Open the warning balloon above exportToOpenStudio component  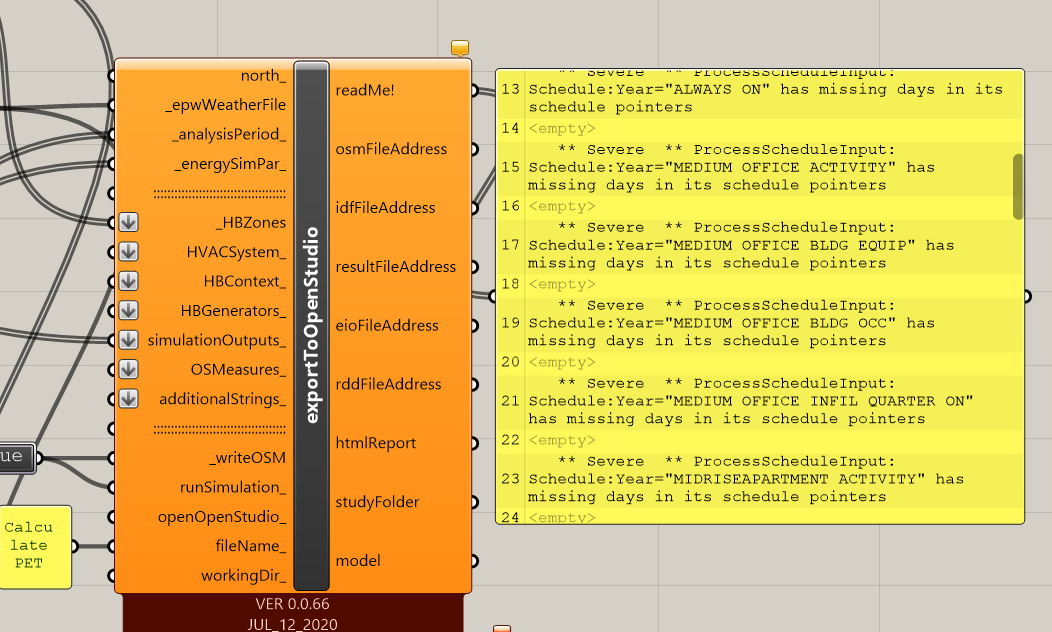click(x=460, y=48)
